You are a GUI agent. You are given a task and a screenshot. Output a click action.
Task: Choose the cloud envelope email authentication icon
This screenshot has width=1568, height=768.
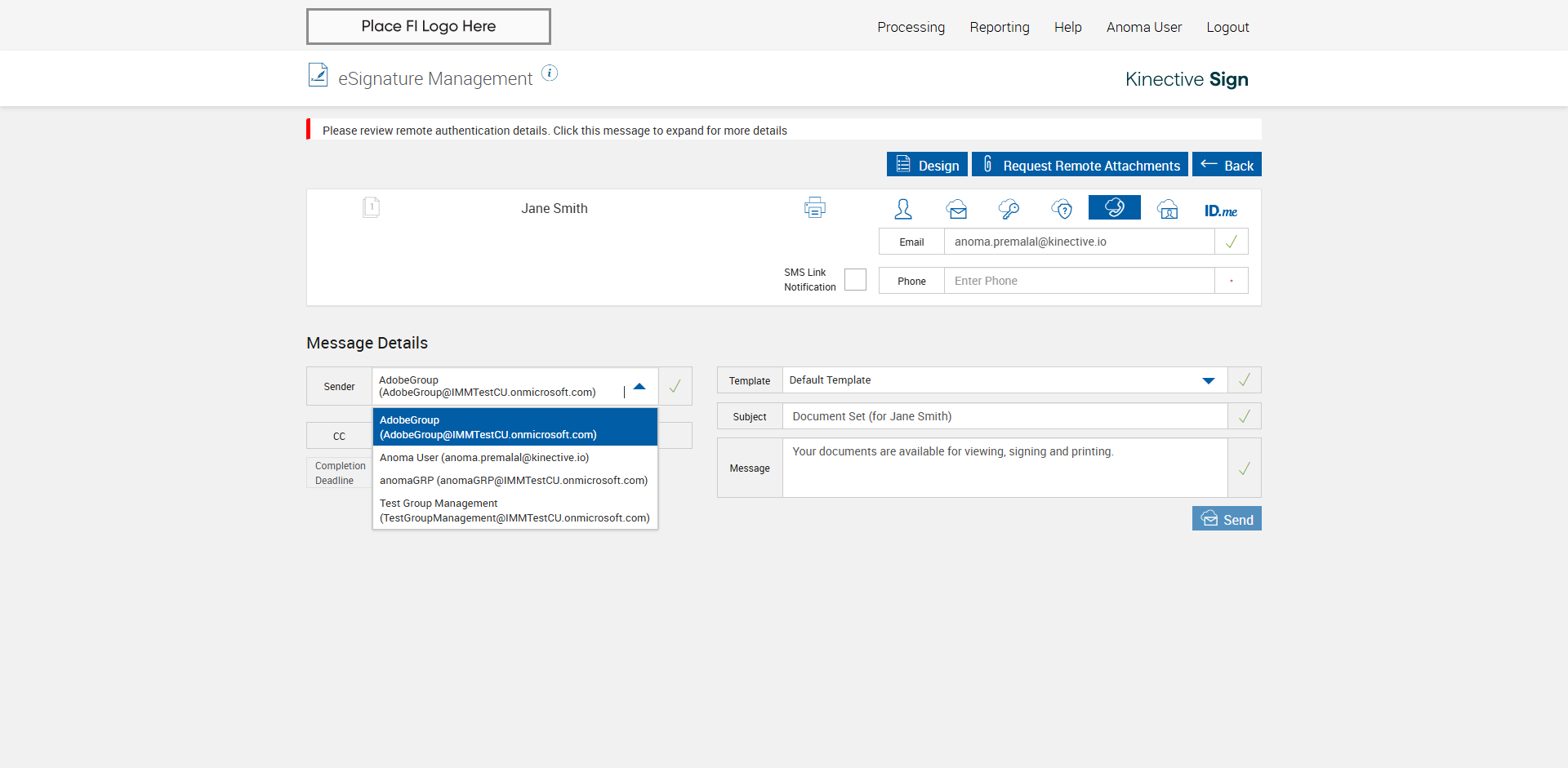coord(956,209)
